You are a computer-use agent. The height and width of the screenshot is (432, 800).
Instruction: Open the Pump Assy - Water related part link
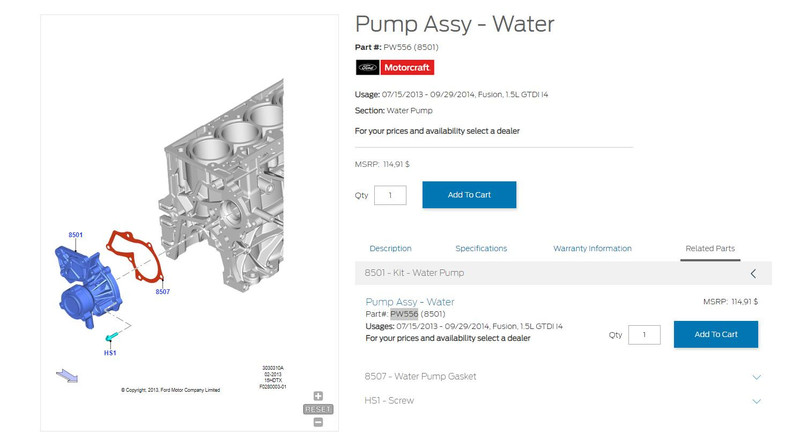[x=410, y=302]
